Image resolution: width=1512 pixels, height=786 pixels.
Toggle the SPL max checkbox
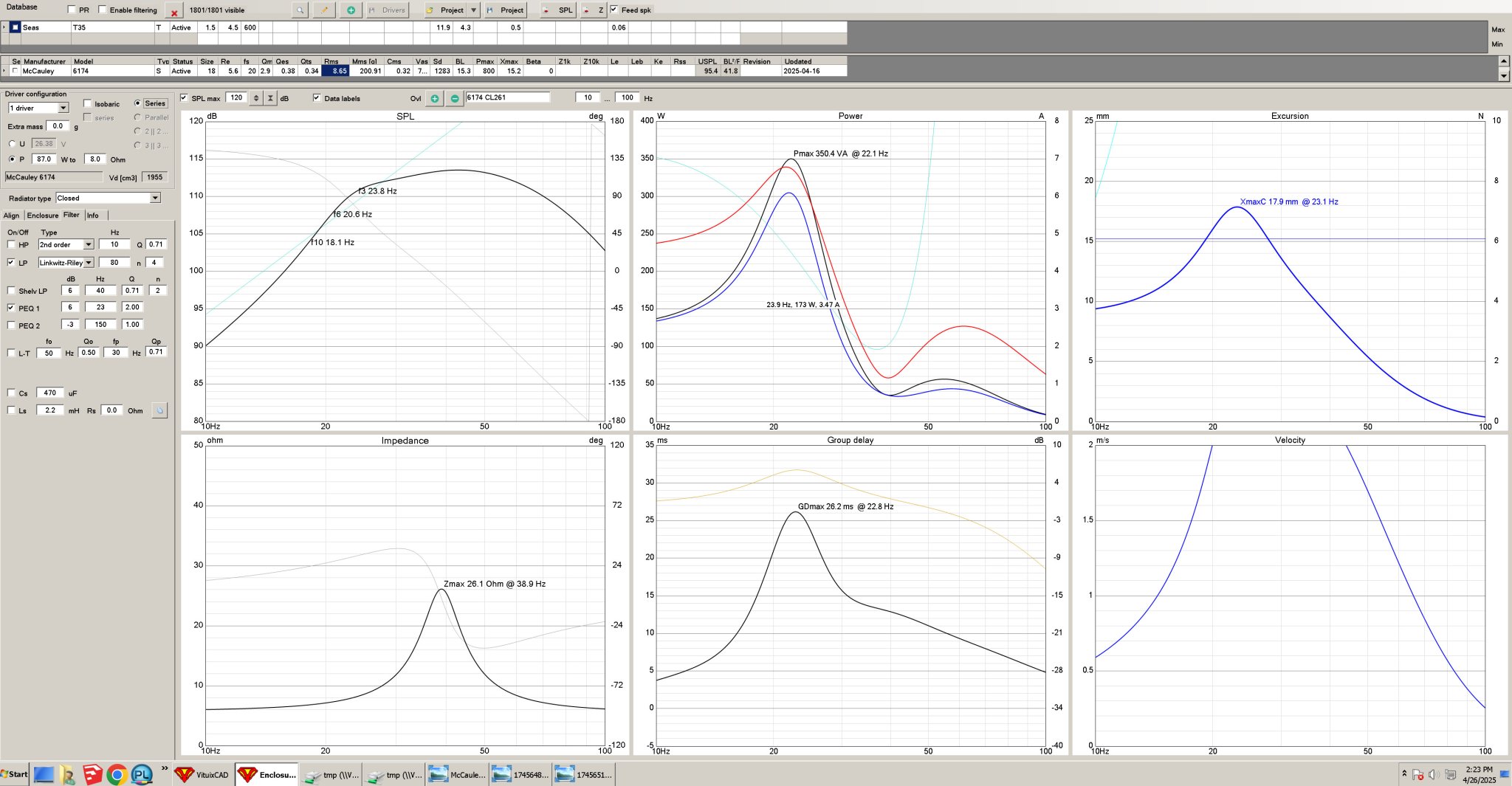point(185,97)
